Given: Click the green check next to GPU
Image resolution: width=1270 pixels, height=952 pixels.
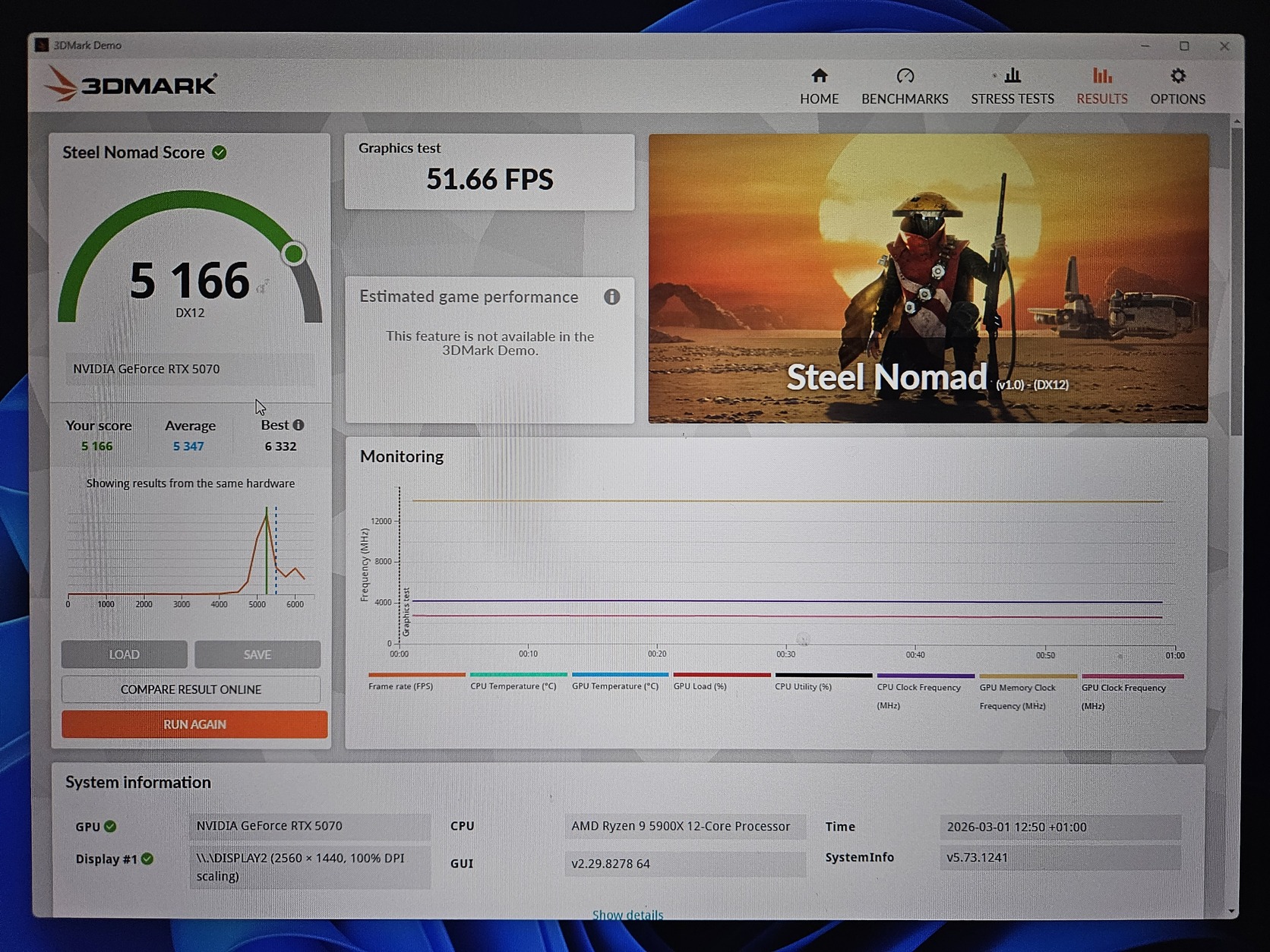Looking at the screenshot, I should coord(110,826).
